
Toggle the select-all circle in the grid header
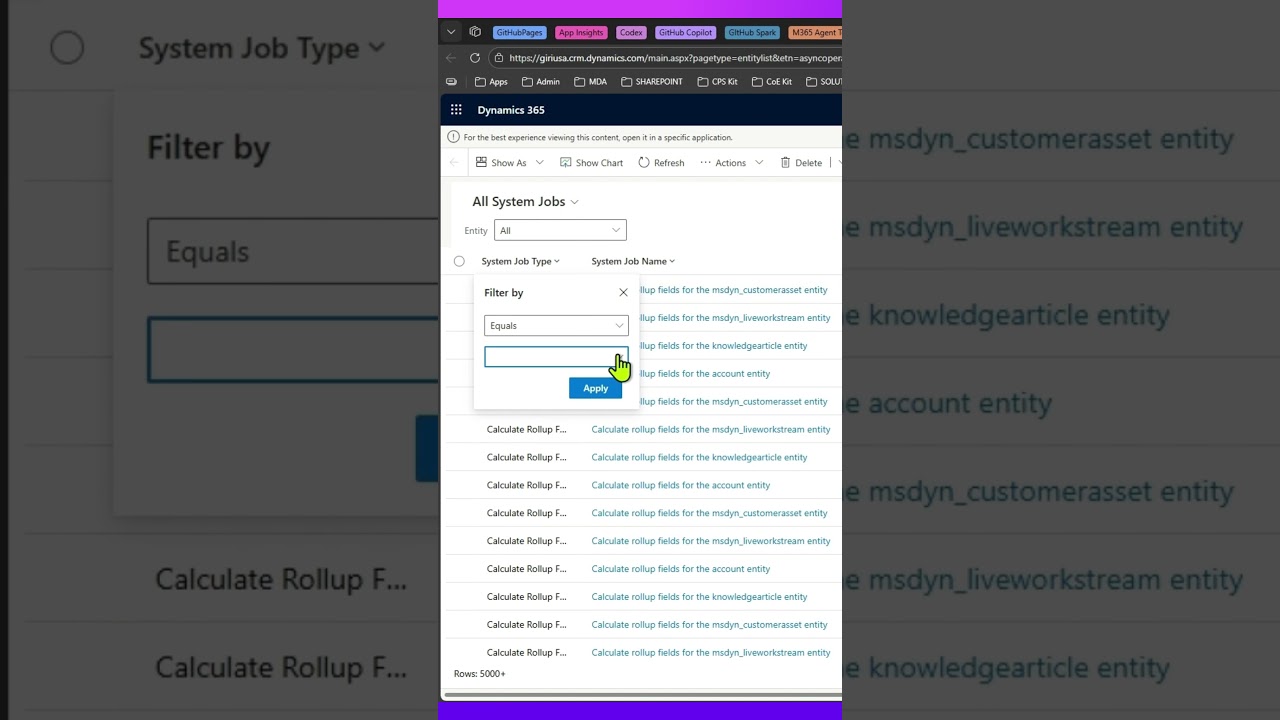(x=459, y=261)
